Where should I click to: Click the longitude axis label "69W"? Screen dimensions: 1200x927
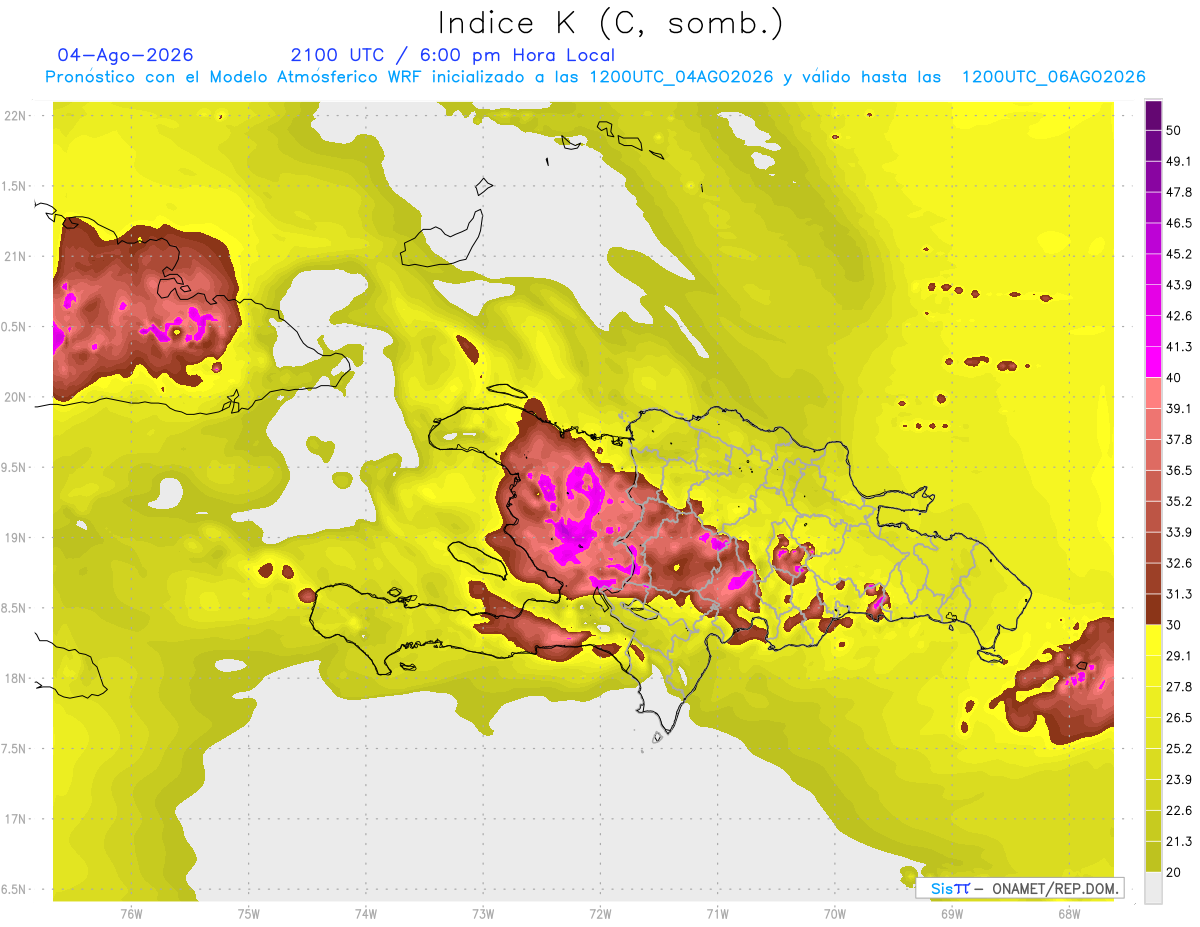coord(951,914)
